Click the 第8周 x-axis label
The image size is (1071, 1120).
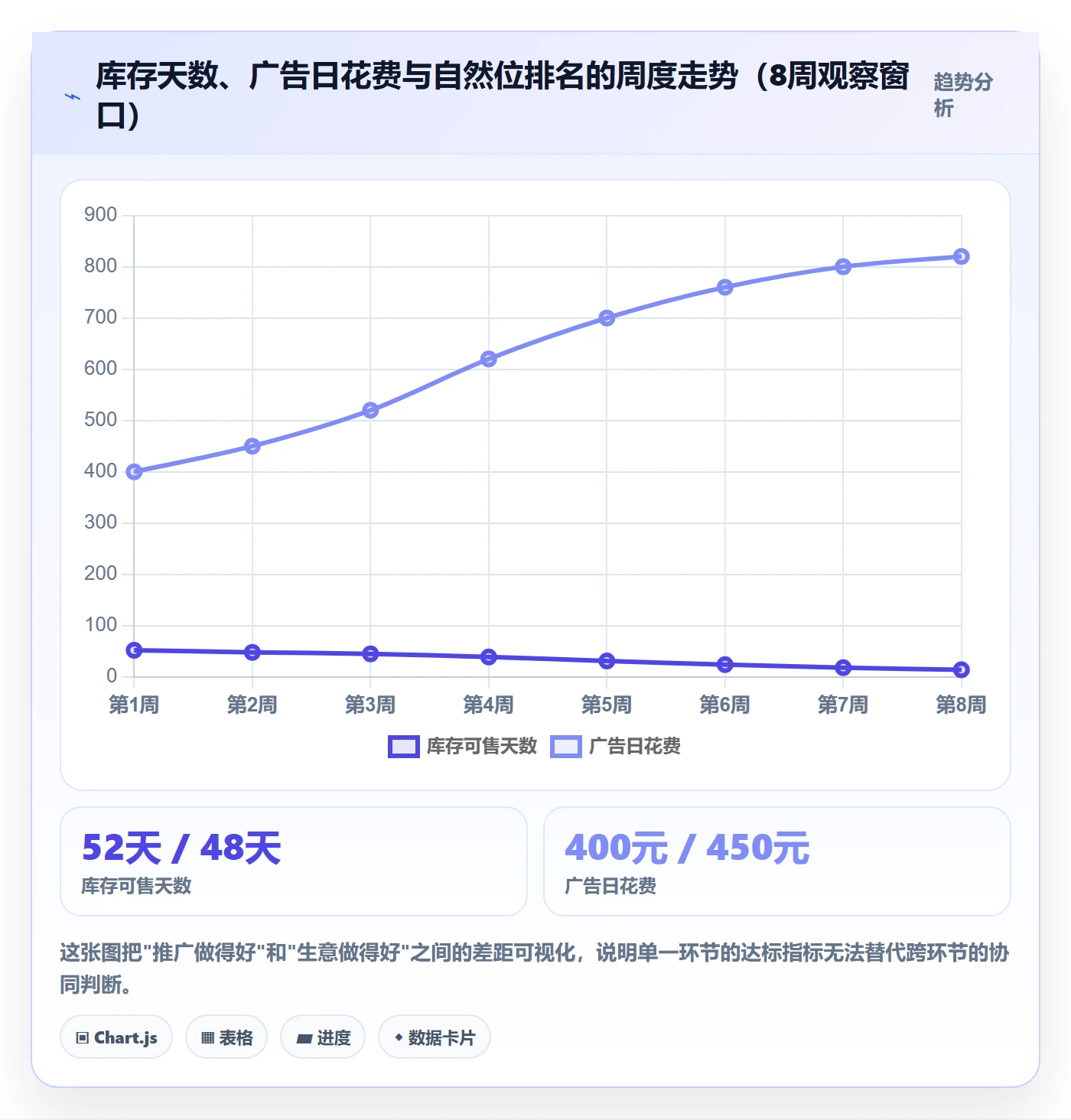(x=962, y=705)
